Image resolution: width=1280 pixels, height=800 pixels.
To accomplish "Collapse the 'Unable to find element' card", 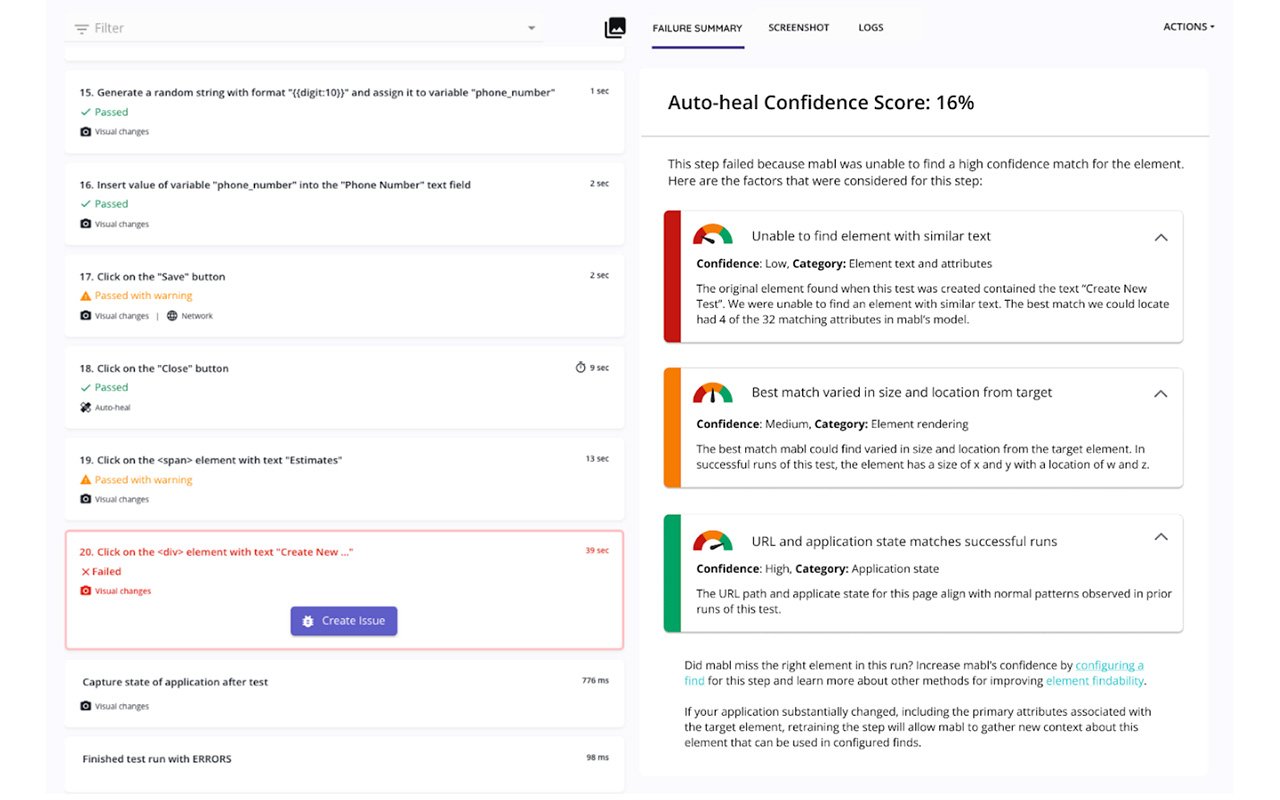I will pos(1160,237).
